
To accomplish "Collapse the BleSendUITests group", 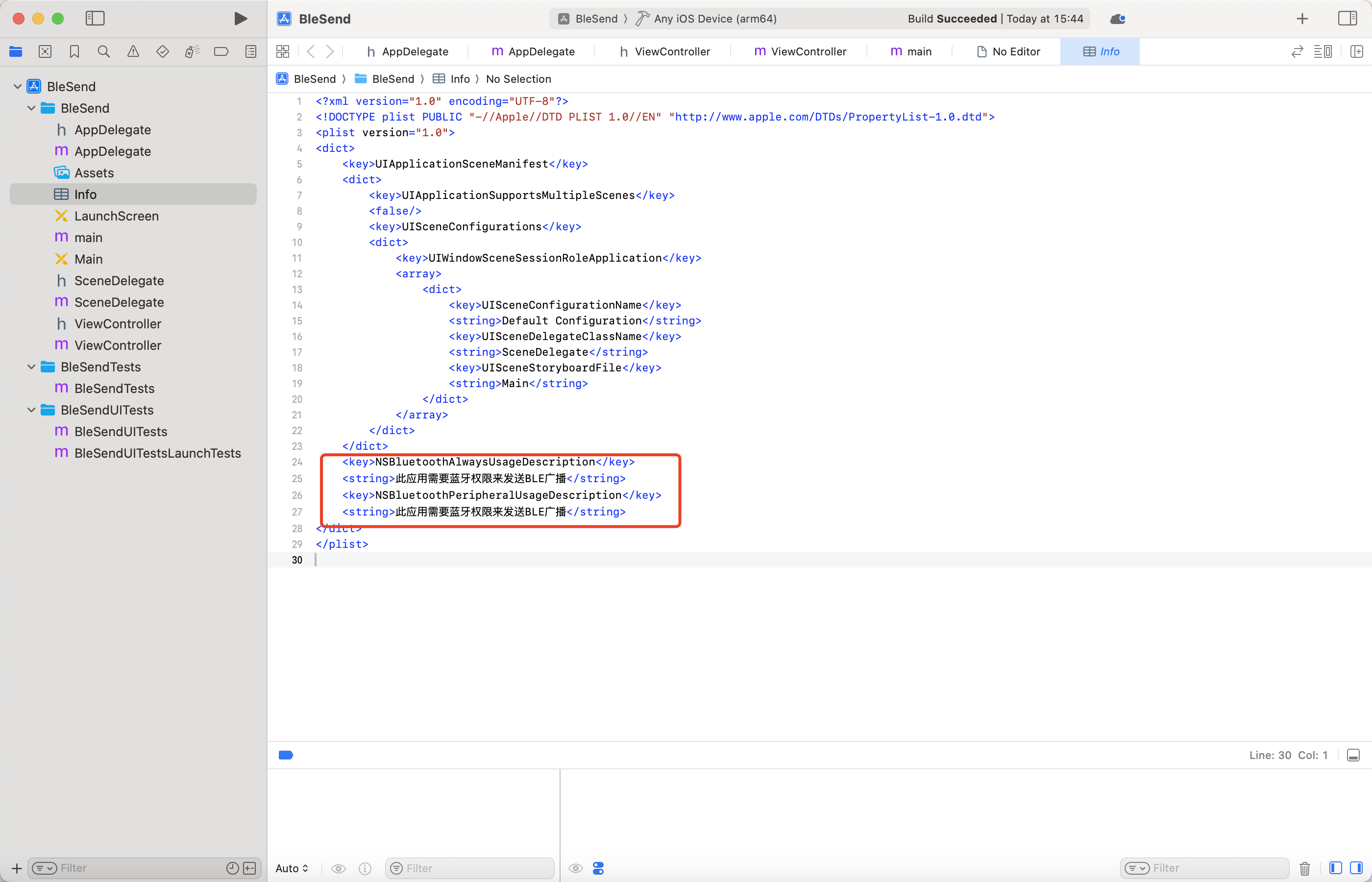I will click(31, 410).
